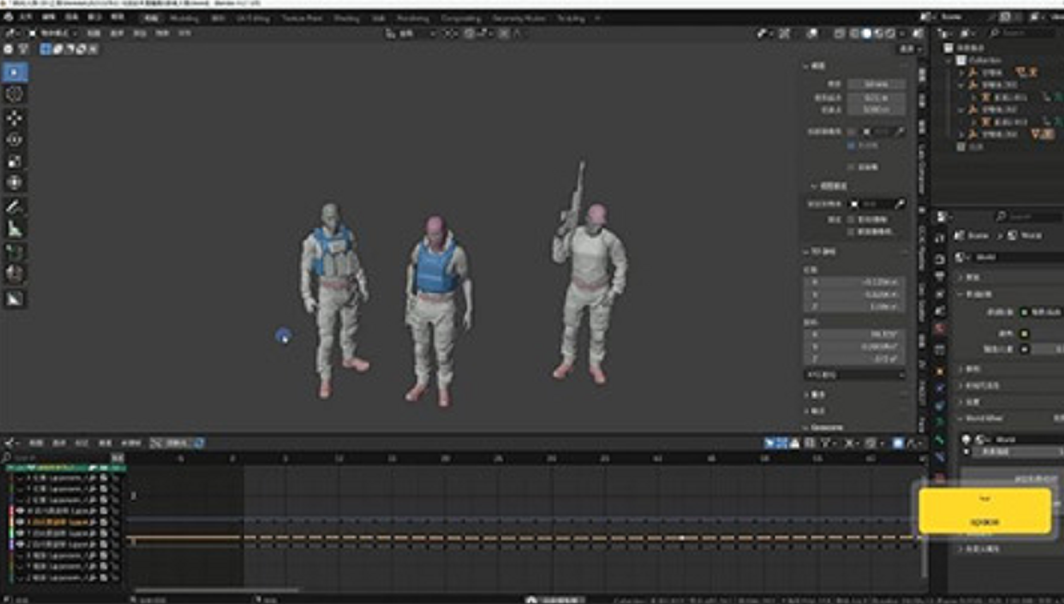The image size is (1064, 604).
Task: Activate the Move tool
Action: click(15, 118)
